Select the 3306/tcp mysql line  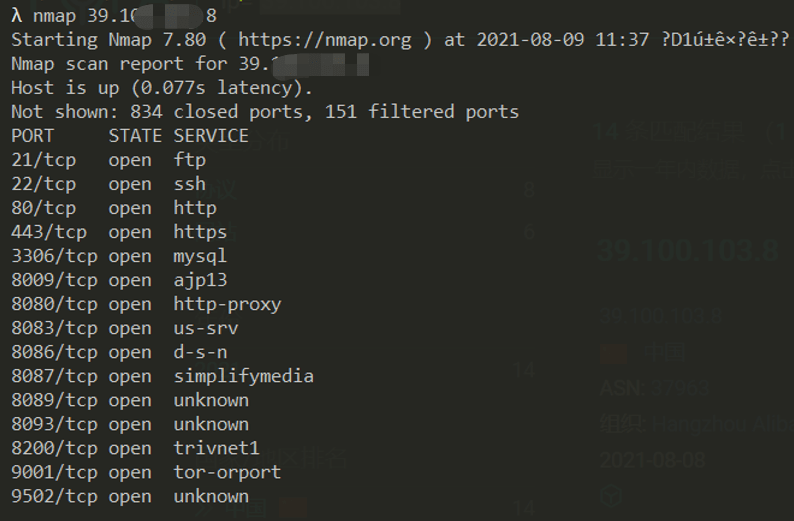tap(119, 256)
